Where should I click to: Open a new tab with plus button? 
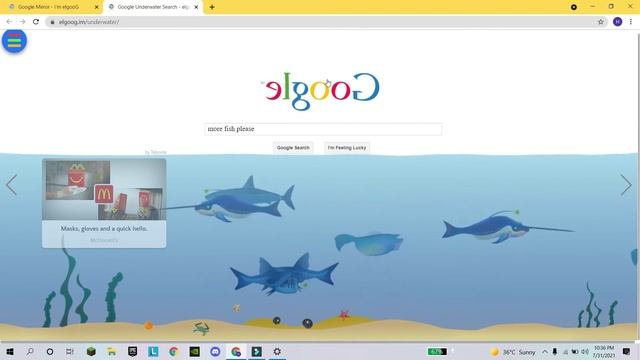pos(212,7)
